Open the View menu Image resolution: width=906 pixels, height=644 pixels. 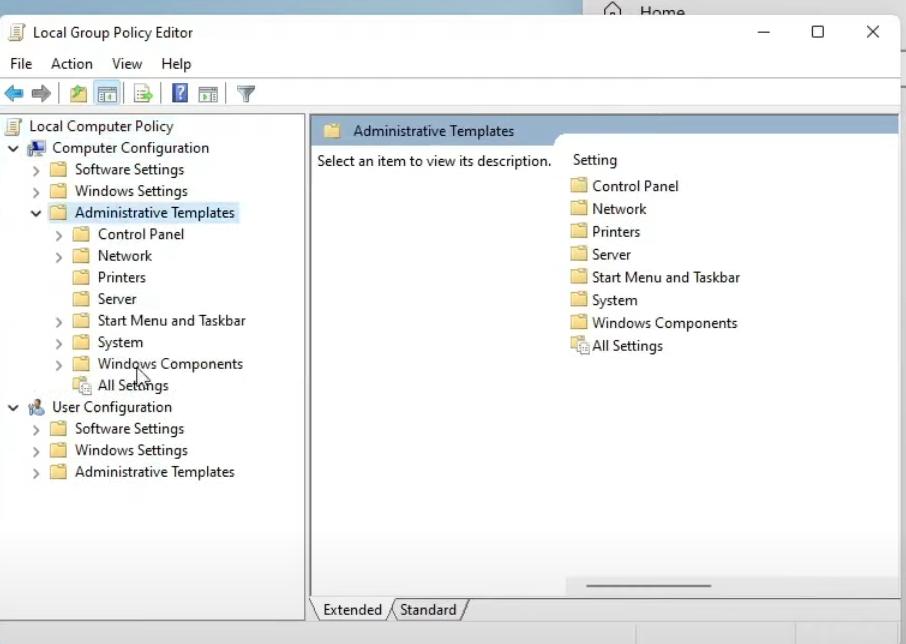click(x=127, y=64)
